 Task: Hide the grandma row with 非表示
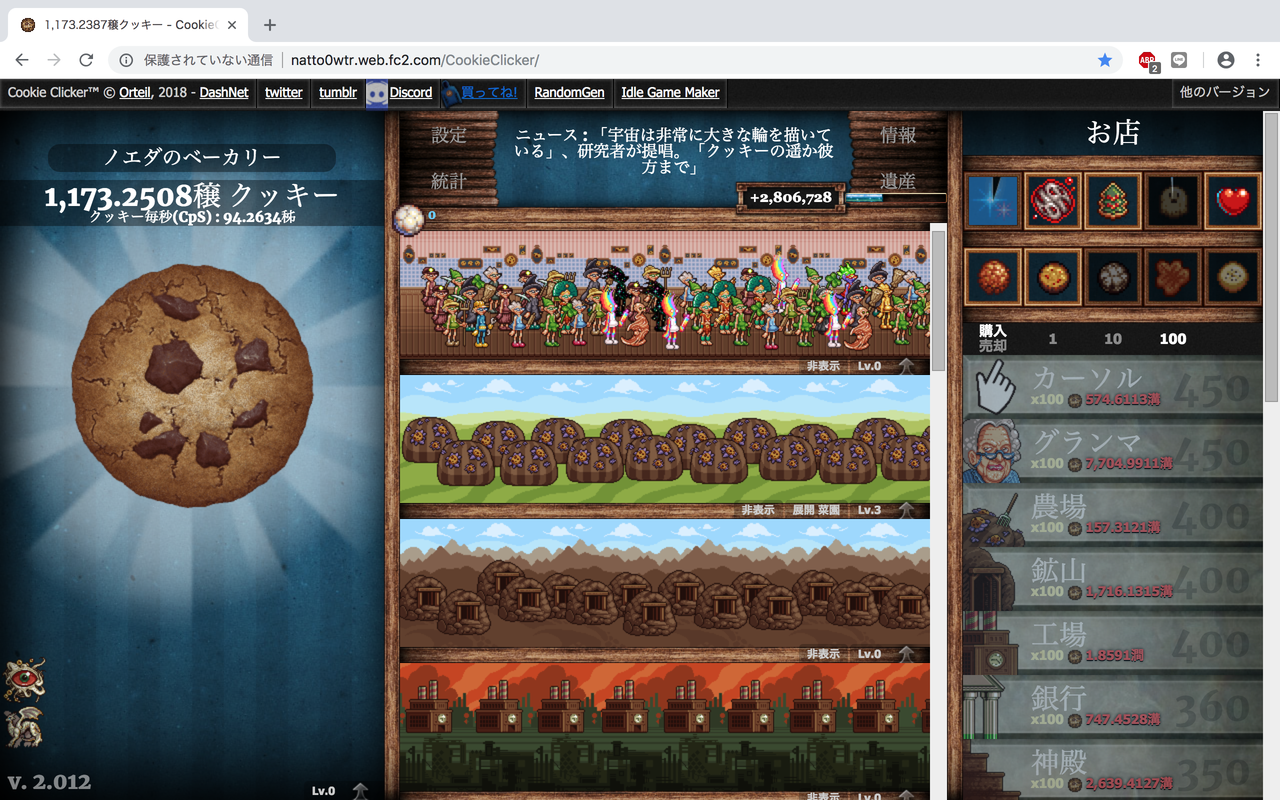824,366
